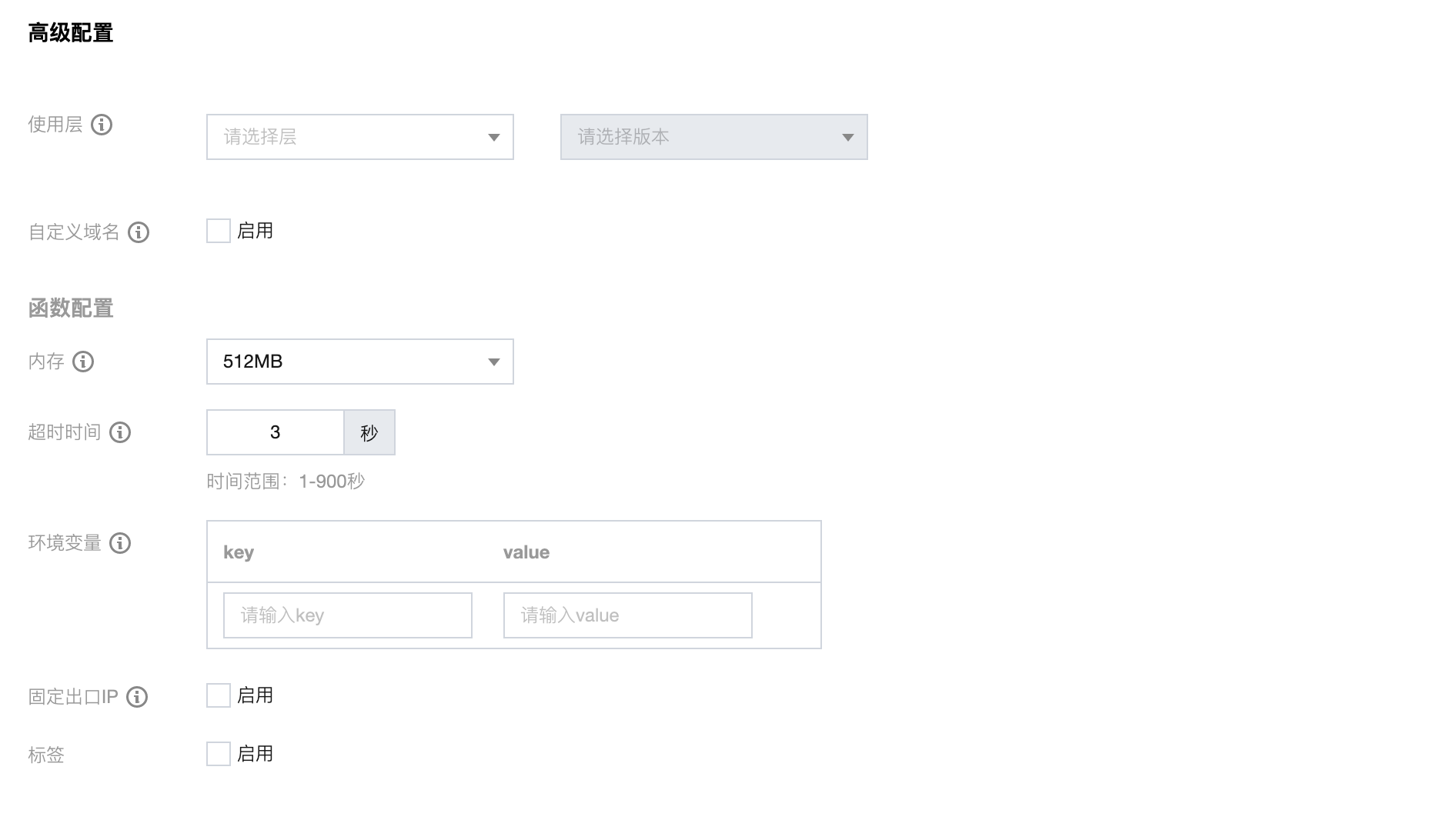Click info icon beside 自定义域名
This screenshot has height=840, width=1430.
[x=139, y=232]
